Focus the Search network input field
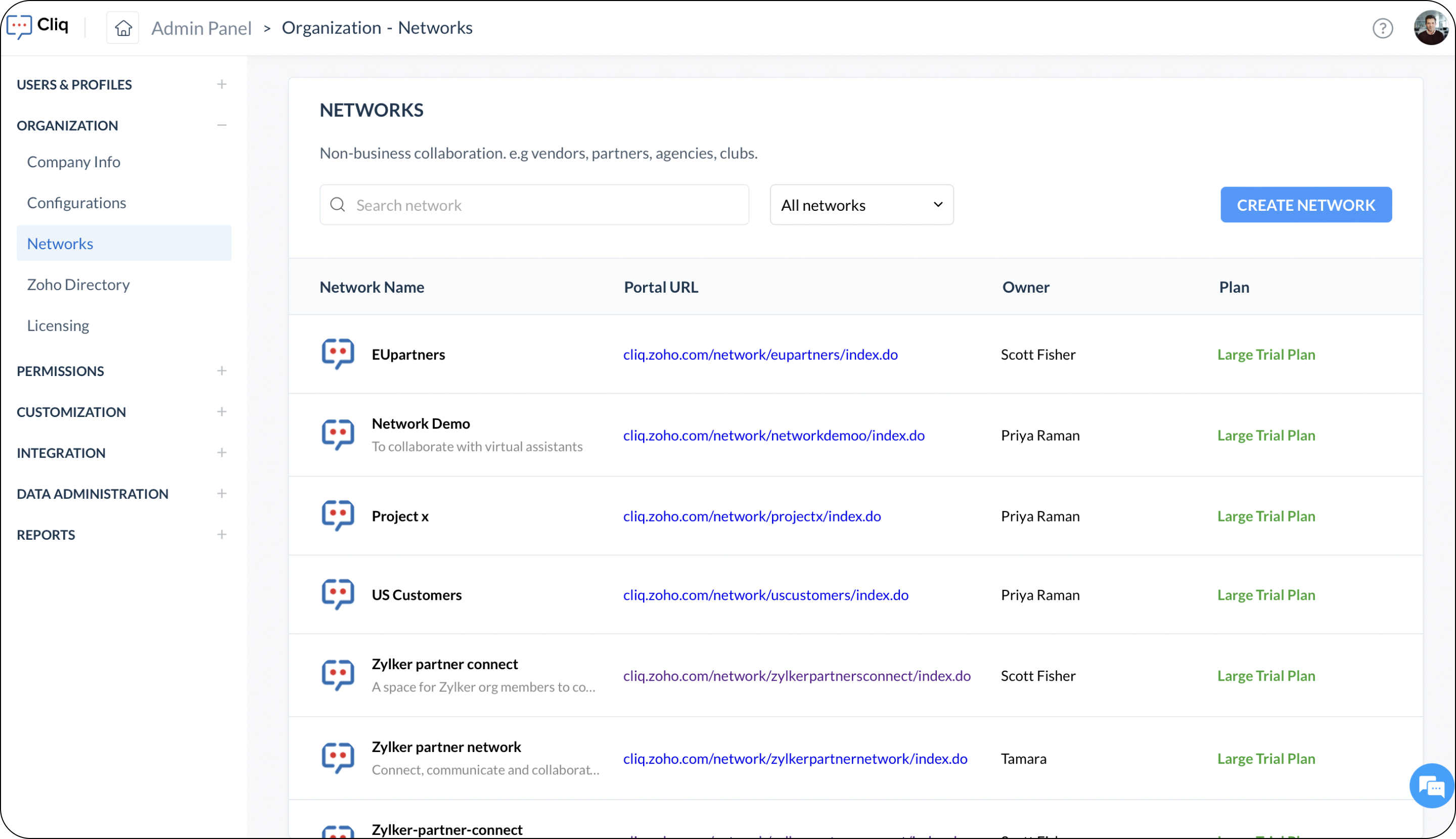This screenshot has height=839, width=1456. click(534, 205)
